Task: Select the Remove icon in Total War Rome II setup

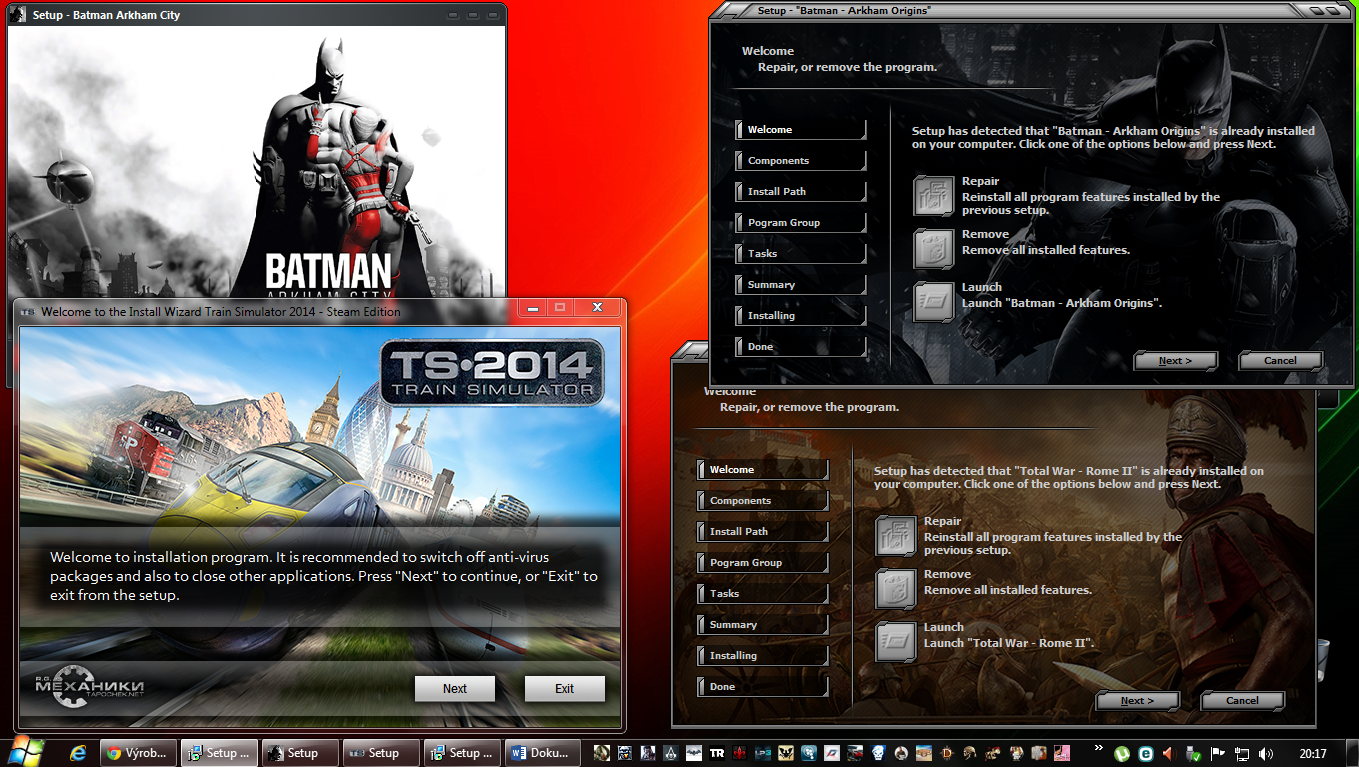Action: point(895,589)
